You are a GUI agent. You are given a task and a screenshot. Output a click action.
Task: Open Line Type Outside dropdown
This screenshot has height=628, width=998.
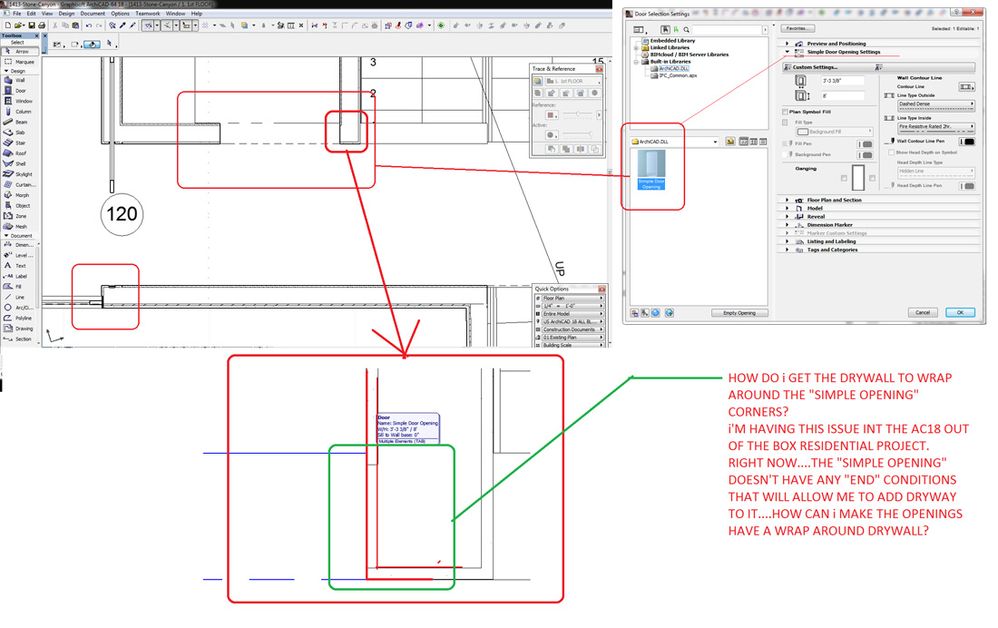tap(936, 104)
